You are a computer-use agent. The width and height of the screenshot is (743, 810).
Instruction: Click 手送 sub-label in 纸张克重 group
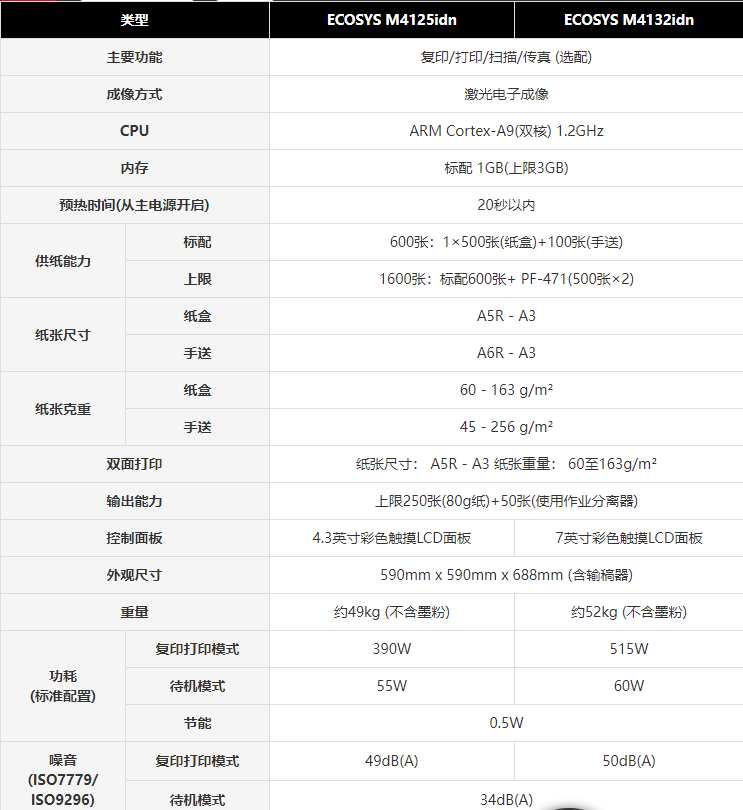pos(197,427)
